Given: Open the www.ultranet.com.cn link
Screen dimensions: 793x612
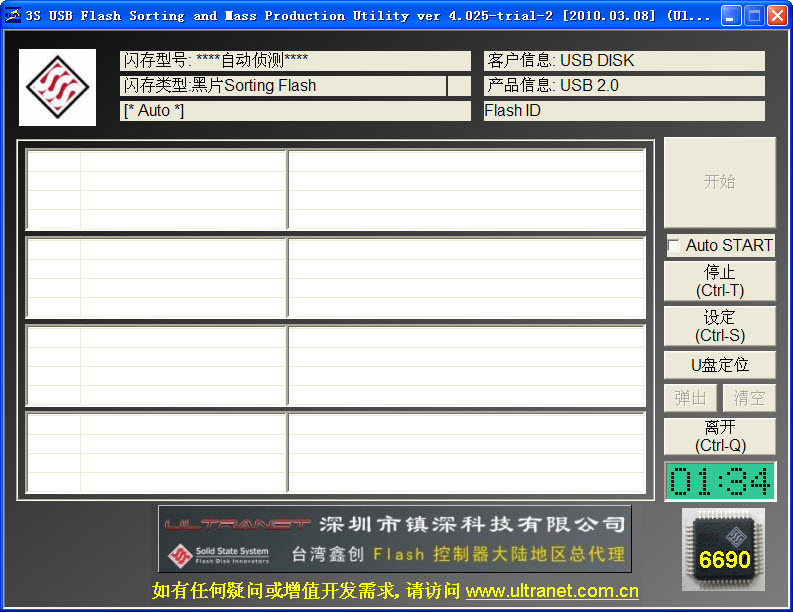Looking at the screenshot, I should 552,591.
